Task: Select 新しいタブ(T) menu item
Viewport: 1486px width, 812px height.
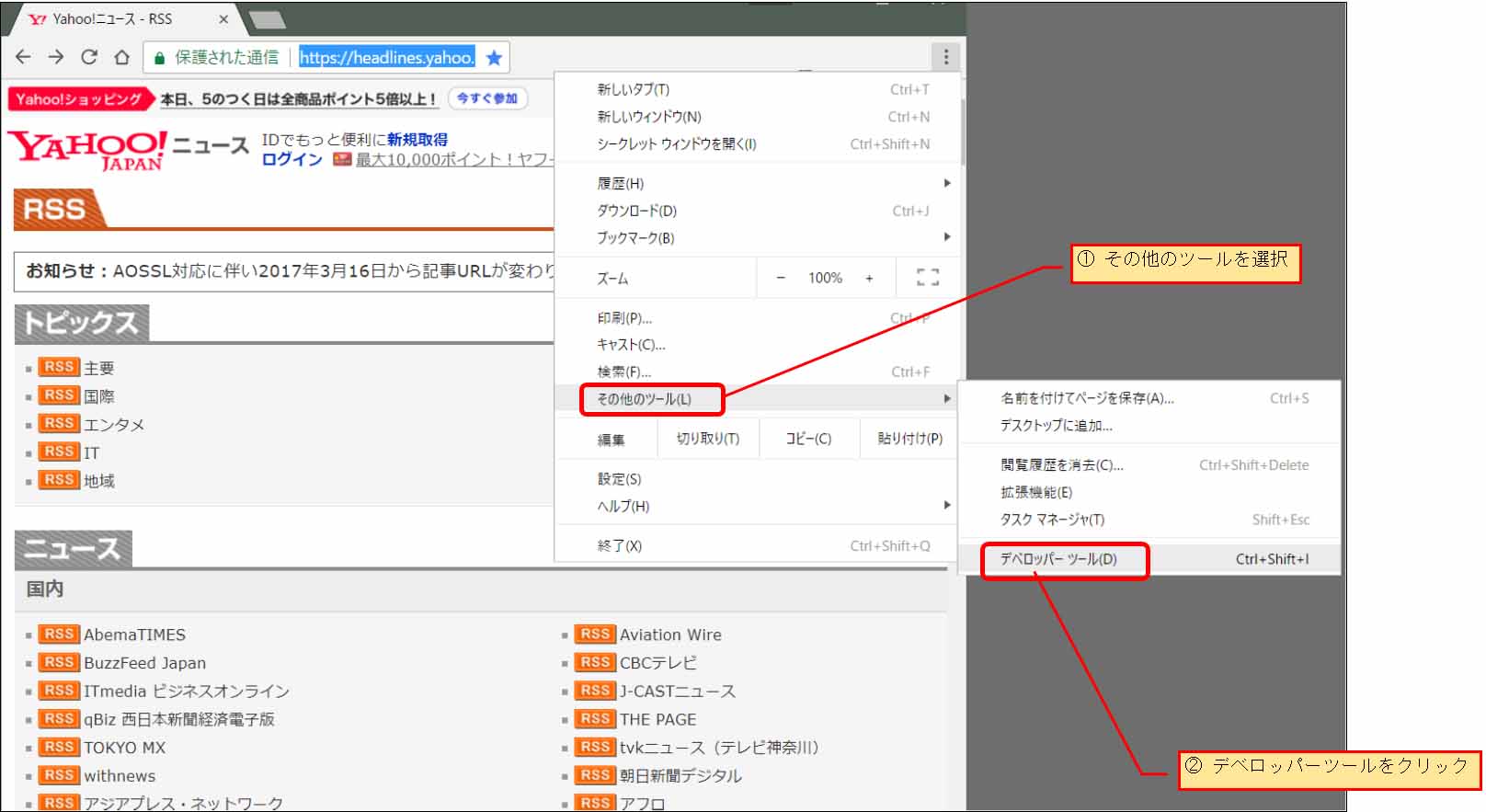Action: pos(759,89)
